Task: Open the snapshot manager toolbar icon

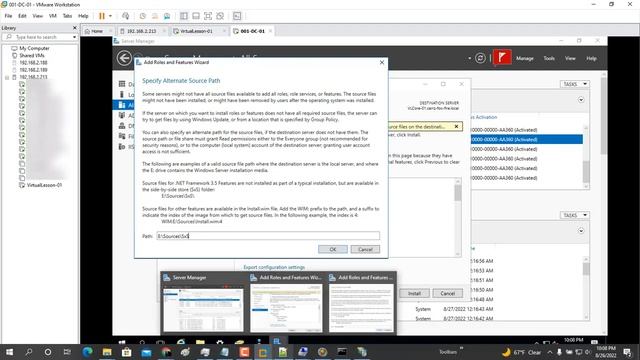Action: pos(167,16)
